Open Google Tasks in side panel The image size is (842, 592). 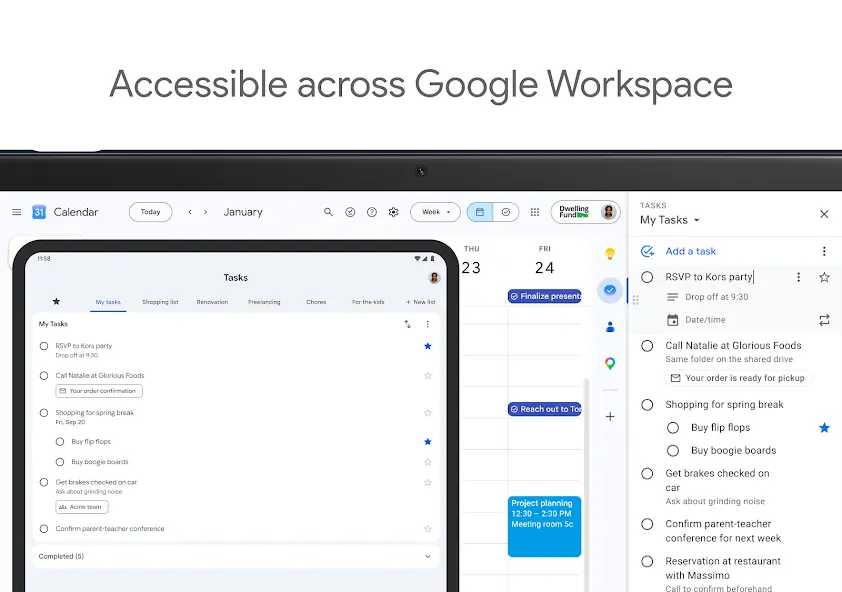[x=610, y=290]
